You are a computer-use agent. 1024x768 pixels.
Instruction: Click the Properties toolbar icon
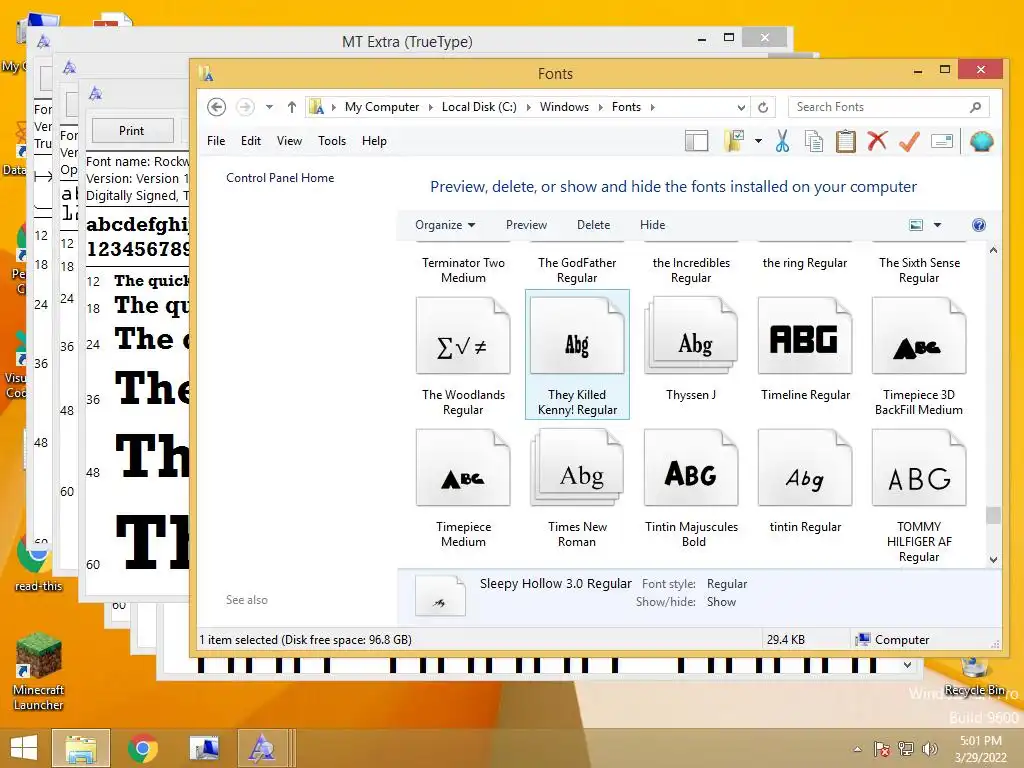pyautogui.click(x=942, y=141)
